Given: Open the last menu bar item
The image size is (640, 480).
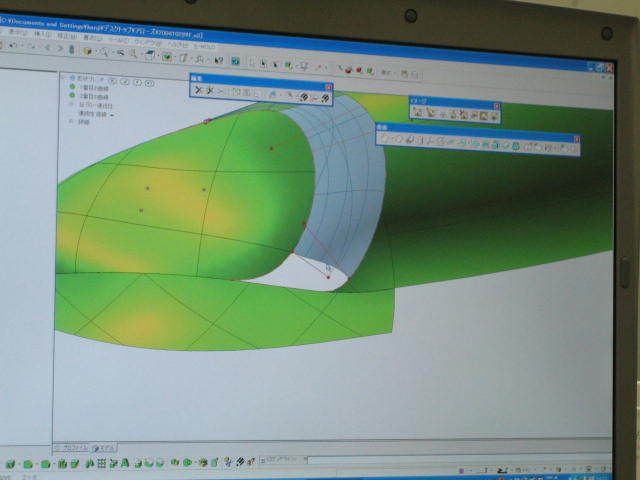Looking at the screenshot, I should (x=204, y=46).
